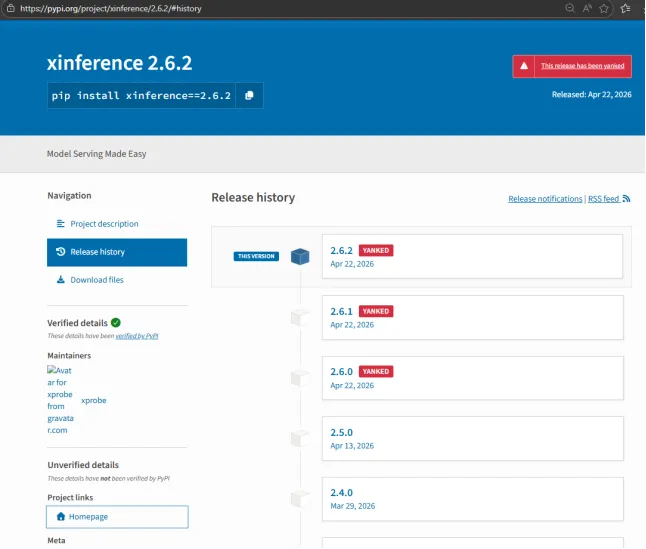Click the Project description list icon
This screenshot has height=549, width=646.
(61, 224)
